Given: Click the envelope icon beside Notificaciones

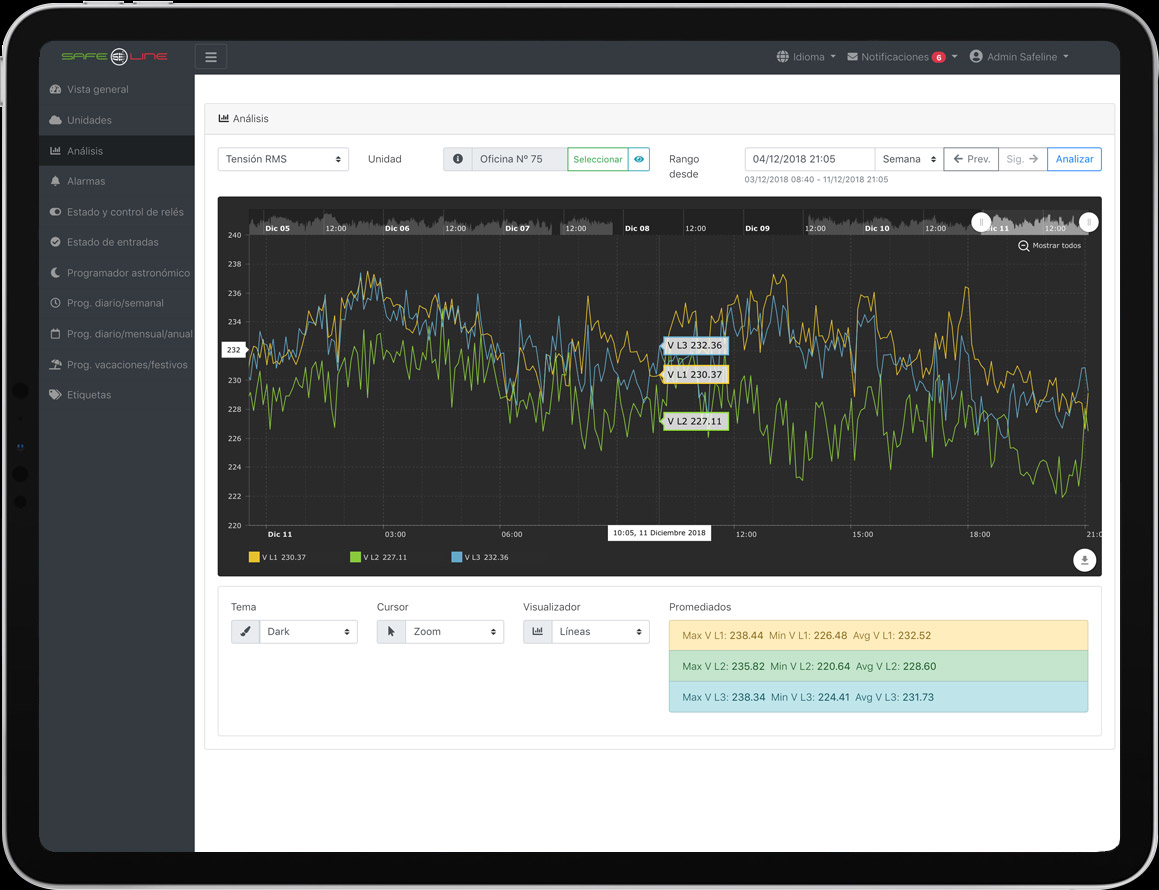Looking at the screenshot, I should [x=852, y=57].
